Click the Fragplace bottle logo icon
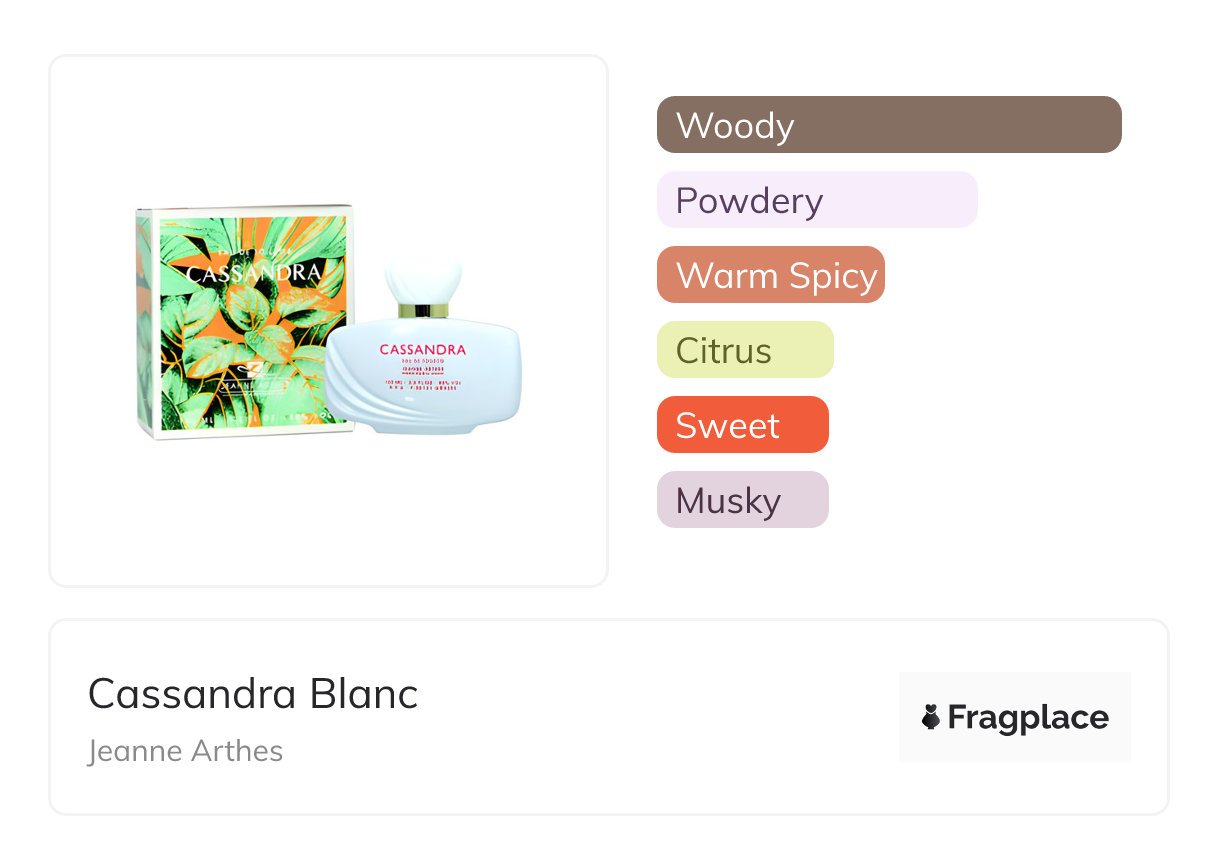The width and height of the screenshot is (1218, 864). click(x=931, y=717)
